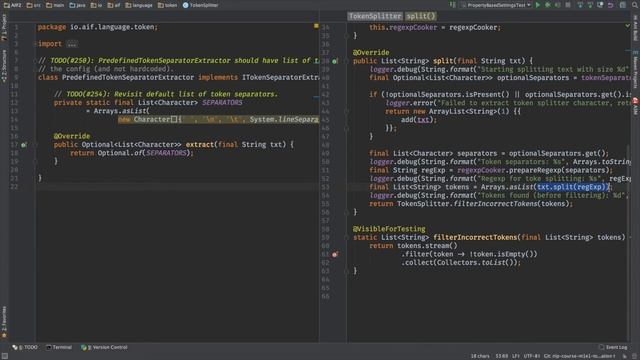
Task: Open the Favorites tool window stripe
Action: coord(4,322)
